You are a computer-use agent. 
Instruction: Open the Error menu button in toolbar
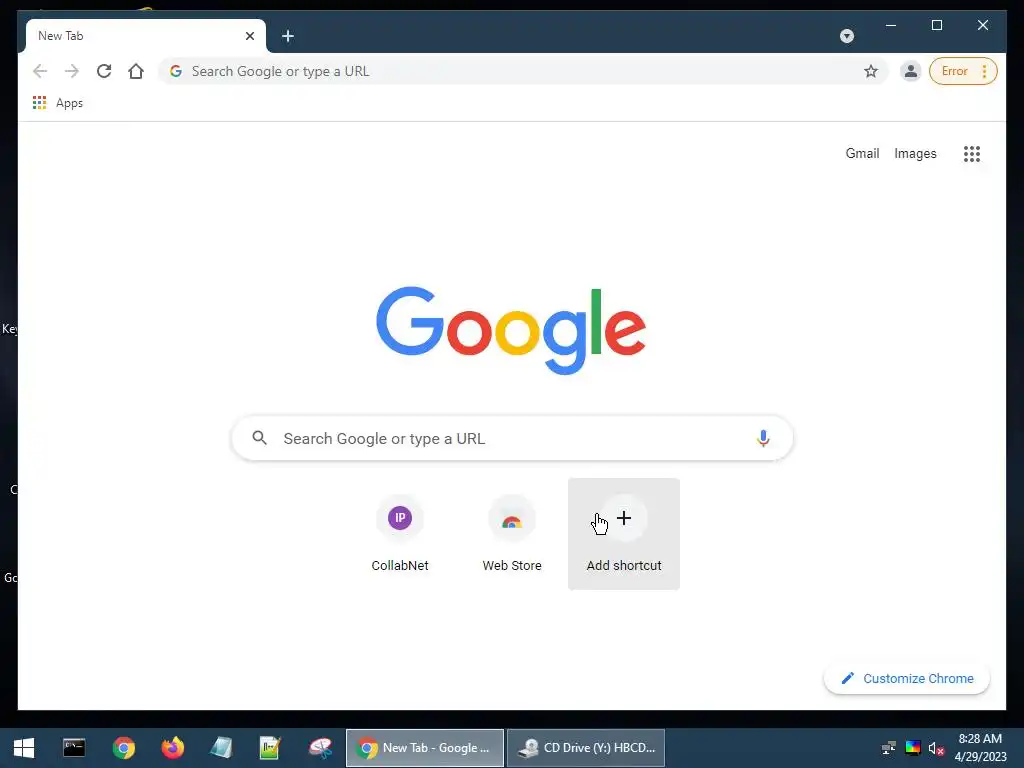pos(963,71)
